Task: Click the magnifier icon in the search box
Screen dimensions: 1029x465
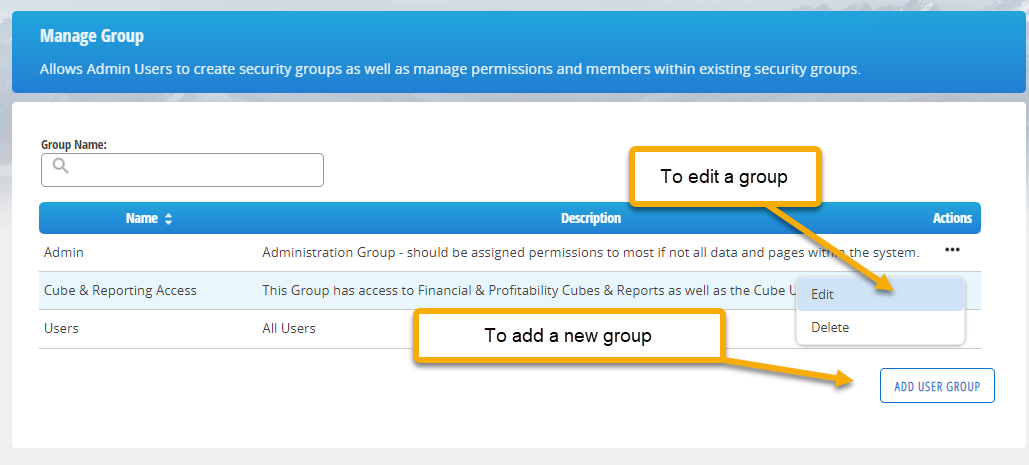Action: pyautogui.click(x=60, y=166)
